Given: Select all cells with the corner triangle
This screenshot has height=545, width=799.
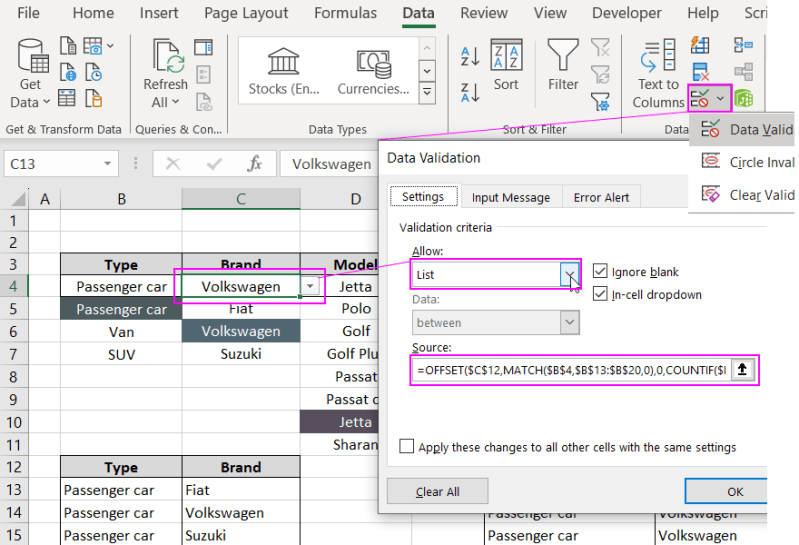Looking at the screenshot, I should 18,199.
